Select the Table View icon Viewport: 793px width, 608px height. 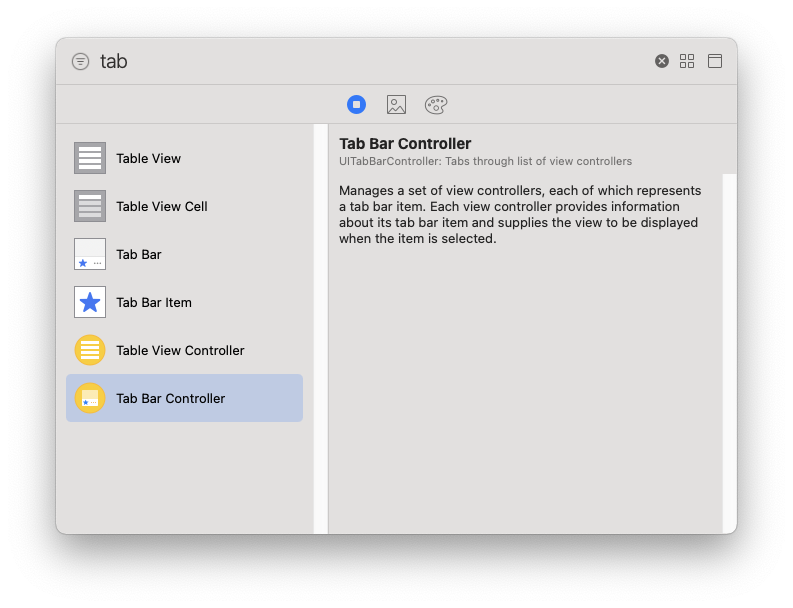click(90, 158)
